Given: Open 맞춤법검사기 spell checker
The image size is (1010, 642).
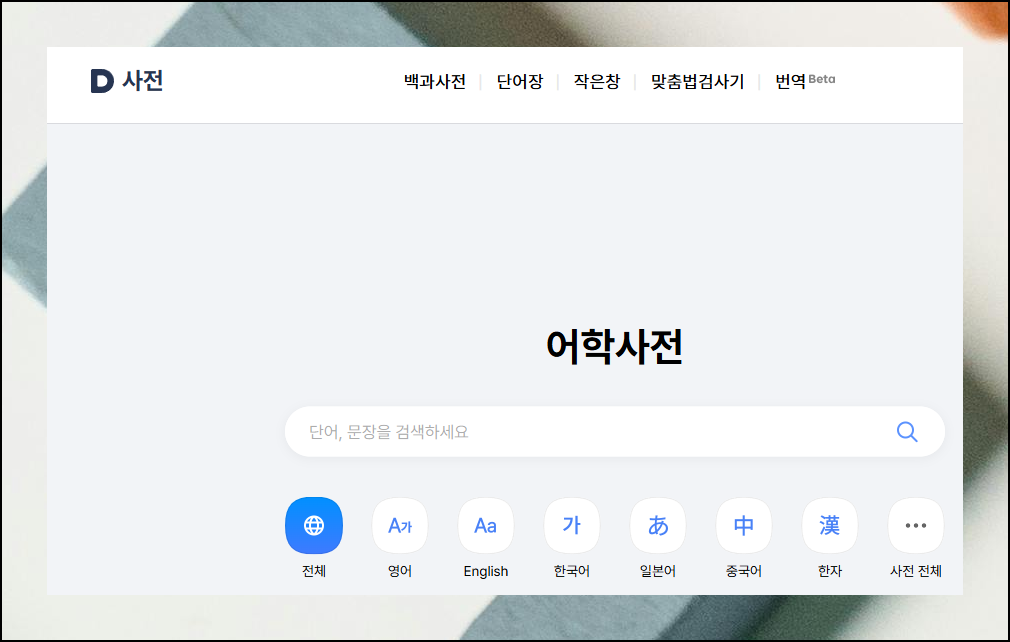Looking at the screenshot, I should [698, 82].
